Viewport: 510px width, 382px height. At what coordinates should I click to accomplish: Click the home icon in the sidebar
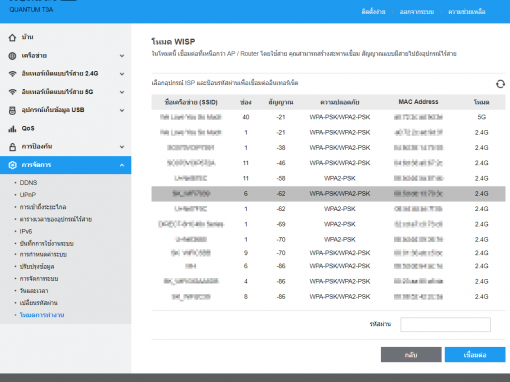point(12,37)
